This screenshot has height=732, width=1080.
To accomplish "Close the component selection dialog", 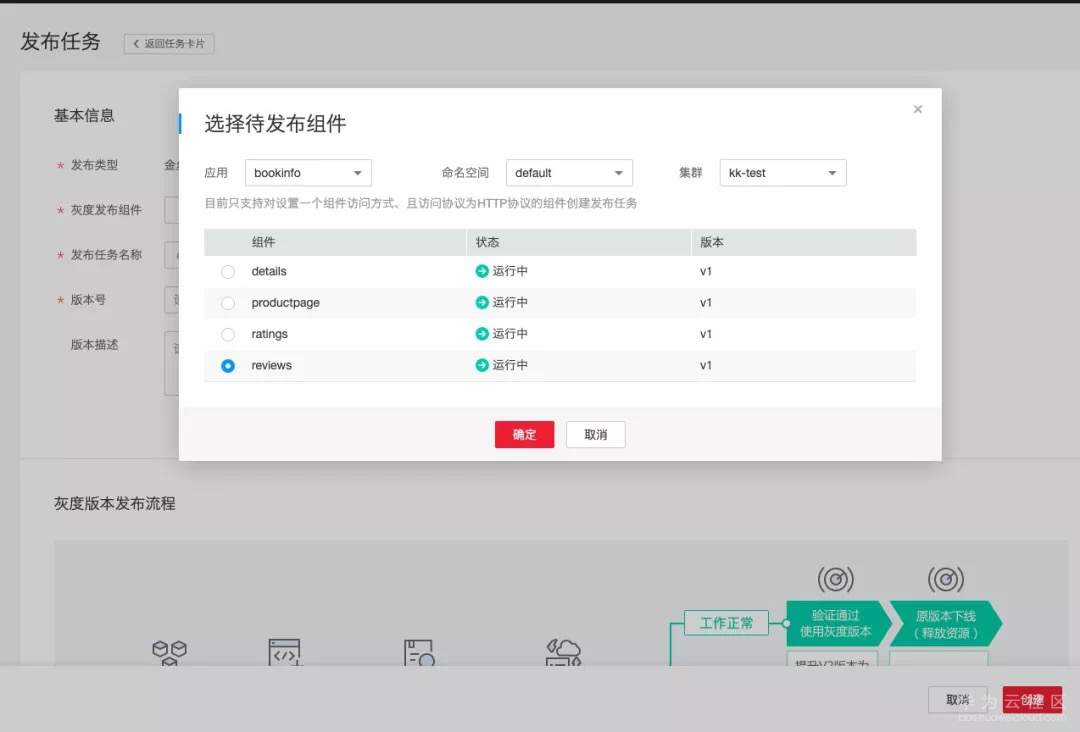I will pyautogui.click(x=917, y=109).
